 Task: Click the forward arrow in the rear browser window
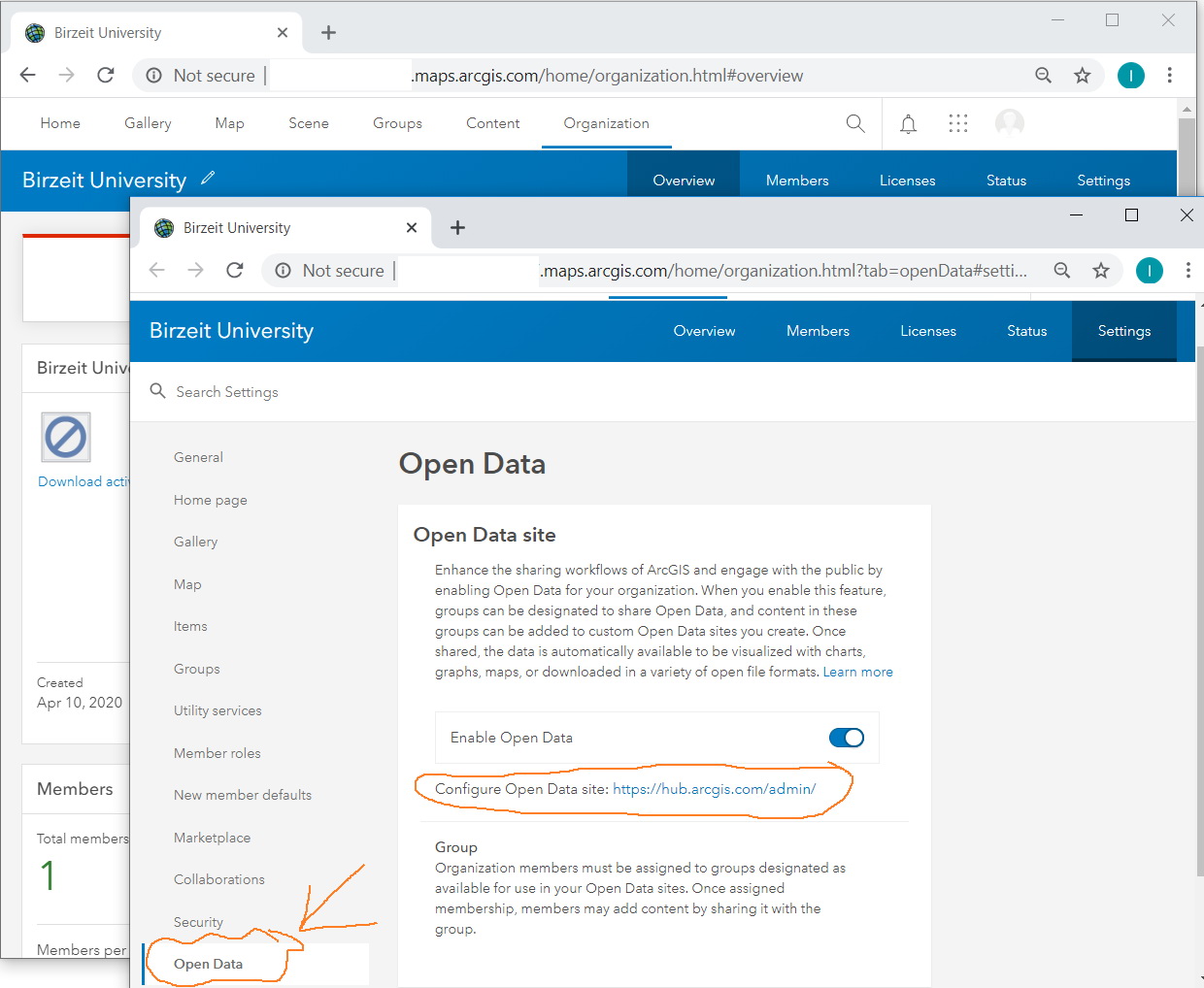66,75
